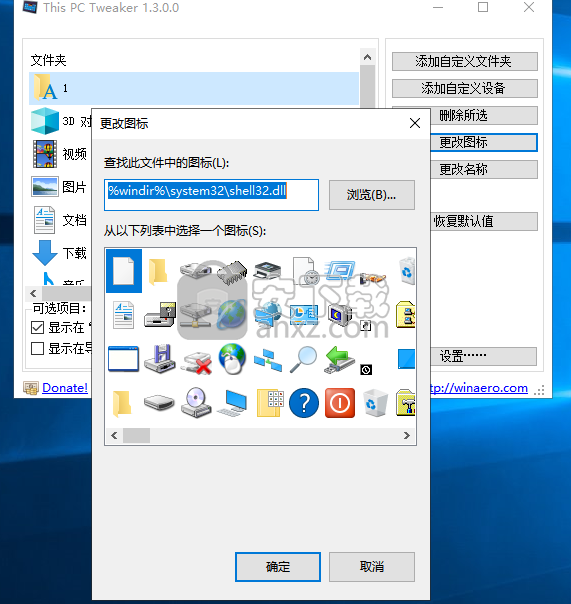Select the 3D objects folder item

click(61, 121)
